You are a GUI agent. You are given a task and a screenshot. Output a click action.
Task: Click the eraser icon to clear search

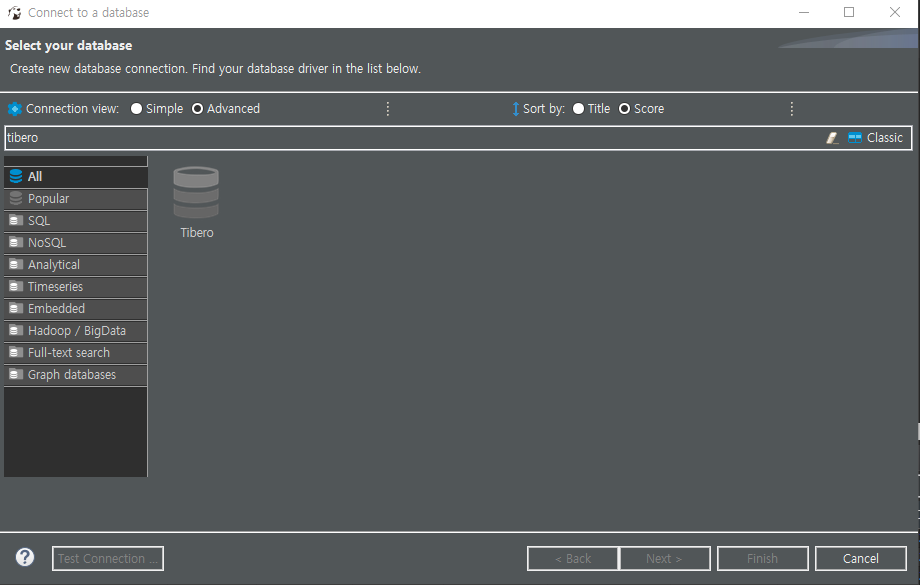(832, 138)
